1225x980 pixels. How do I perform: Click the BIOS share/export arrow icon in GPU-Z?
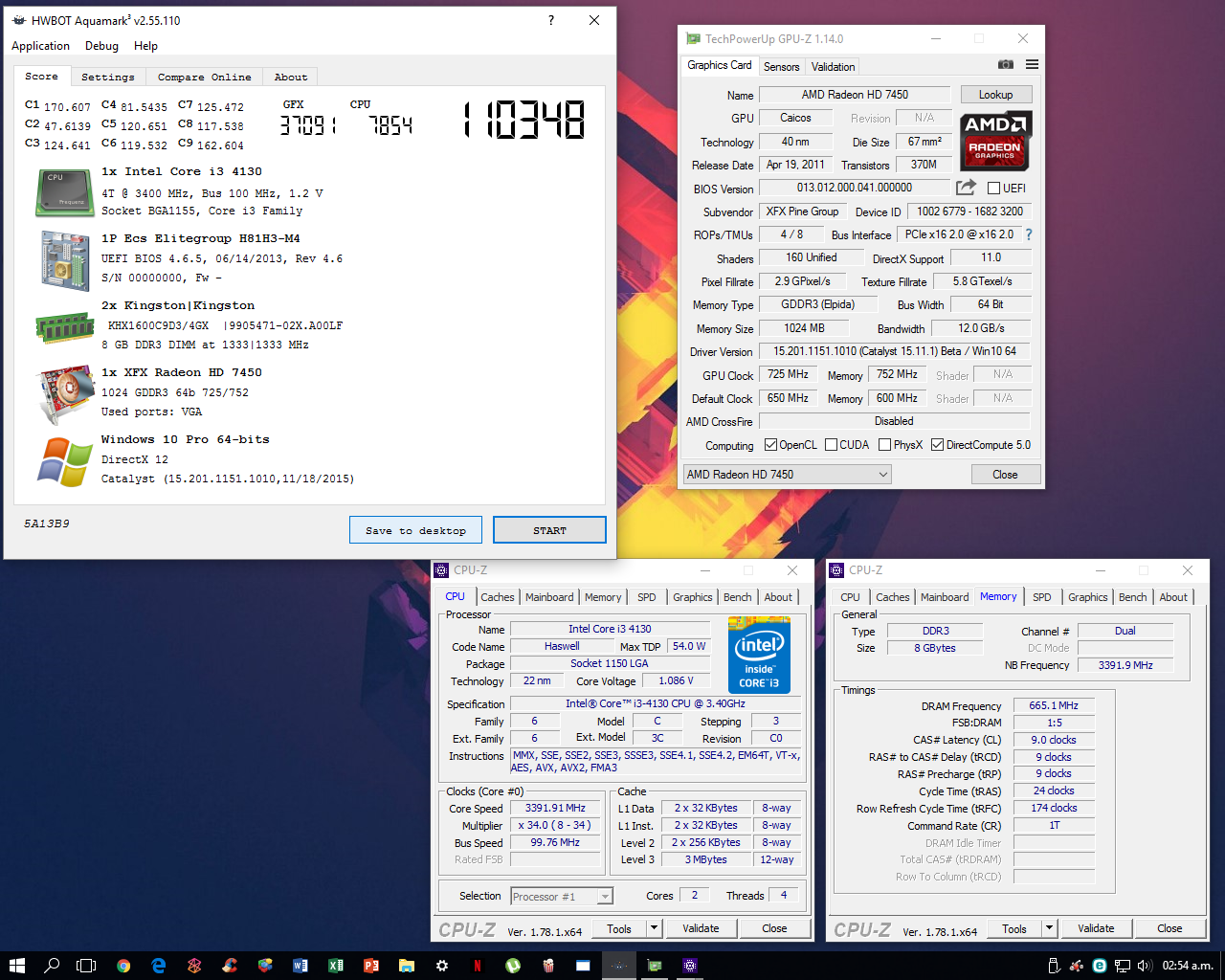coord(967,188)
